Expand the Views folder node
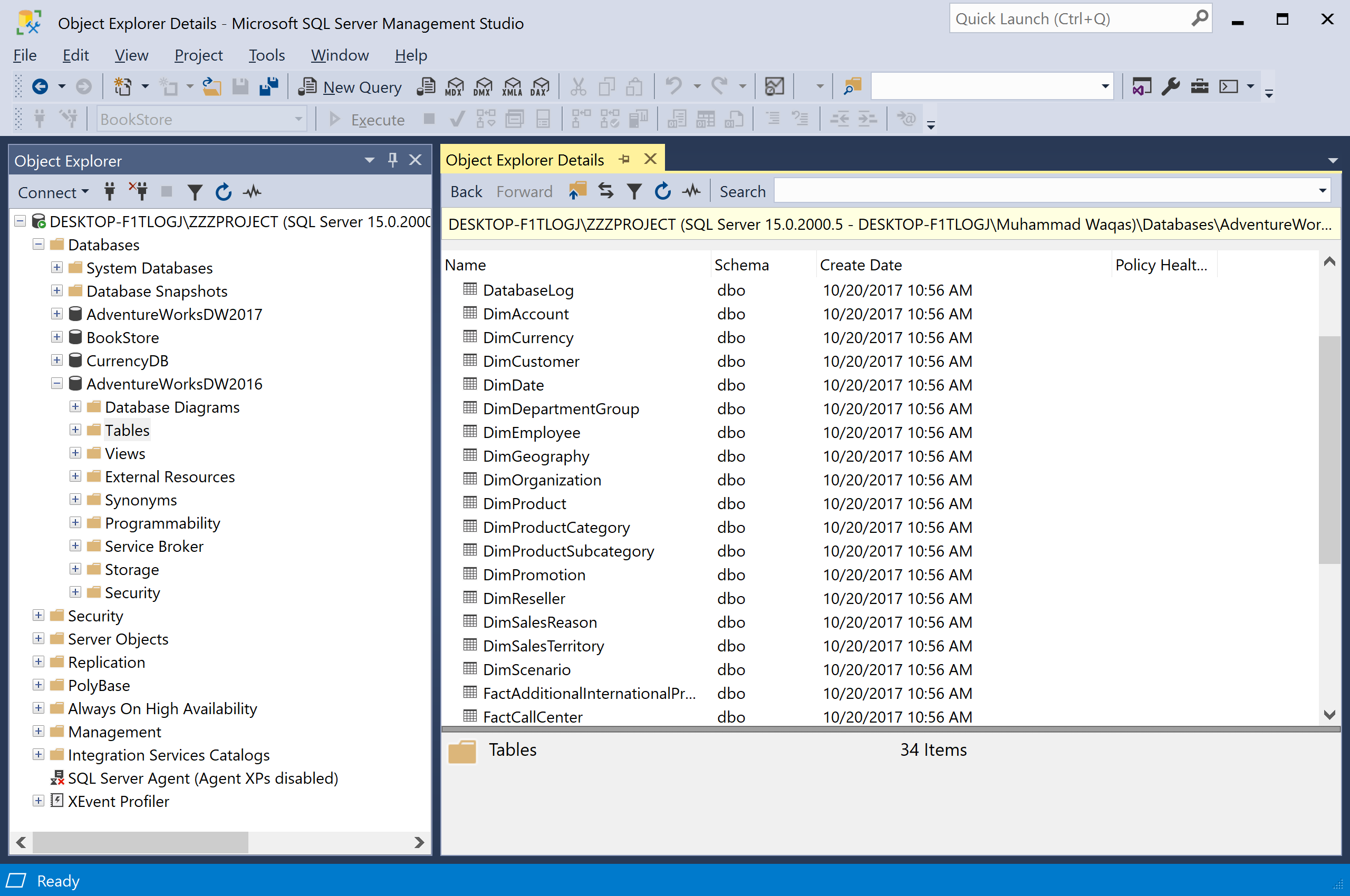Image resolution: width=1350 pixels, height=896 pixels. coord(75,453)
